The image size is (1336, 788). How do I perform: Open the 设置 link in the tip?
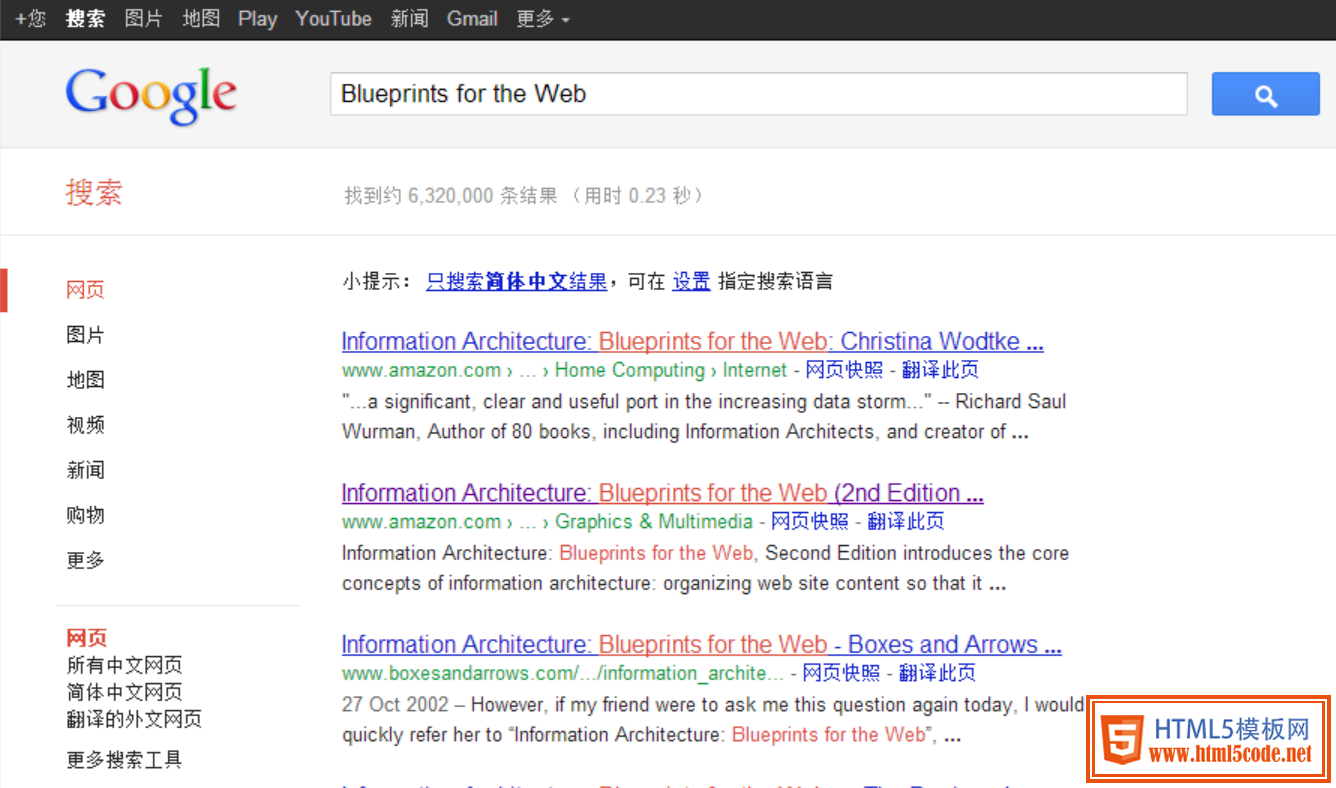tap(691, 282)
